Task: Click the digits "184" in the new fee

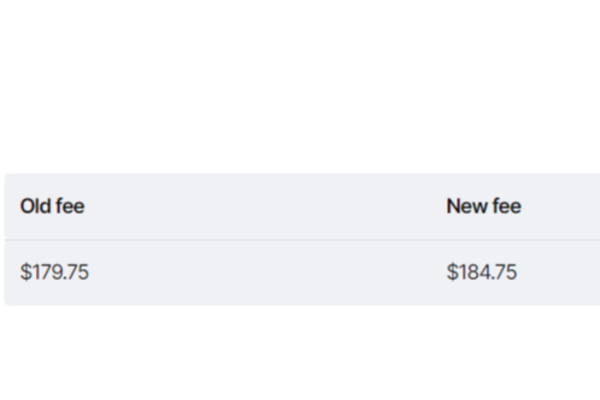Action: pyautogui.click(x=472, y=272)
